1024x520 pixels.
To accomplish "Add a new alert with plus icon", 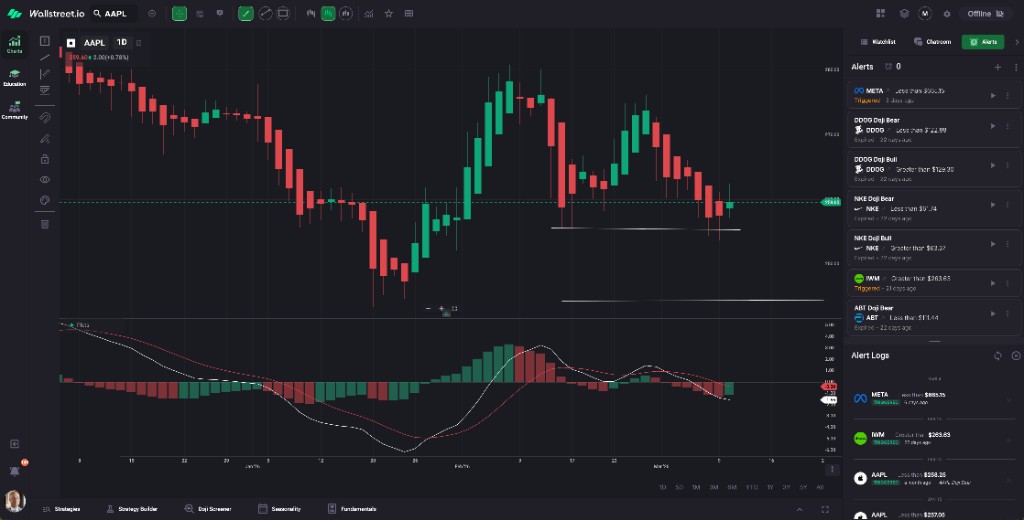I will pos(997,67).
